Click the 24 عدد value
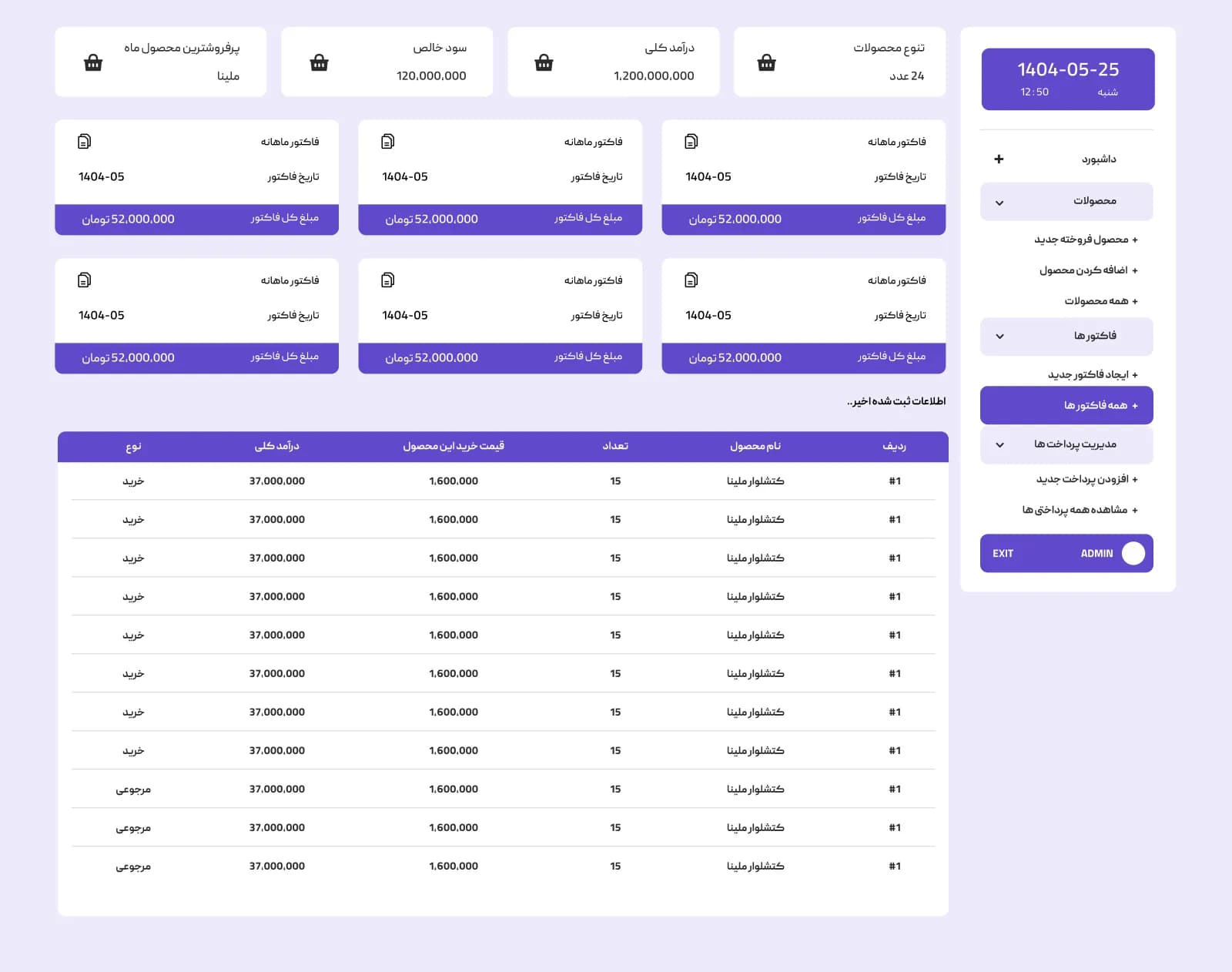 point(906,75)
